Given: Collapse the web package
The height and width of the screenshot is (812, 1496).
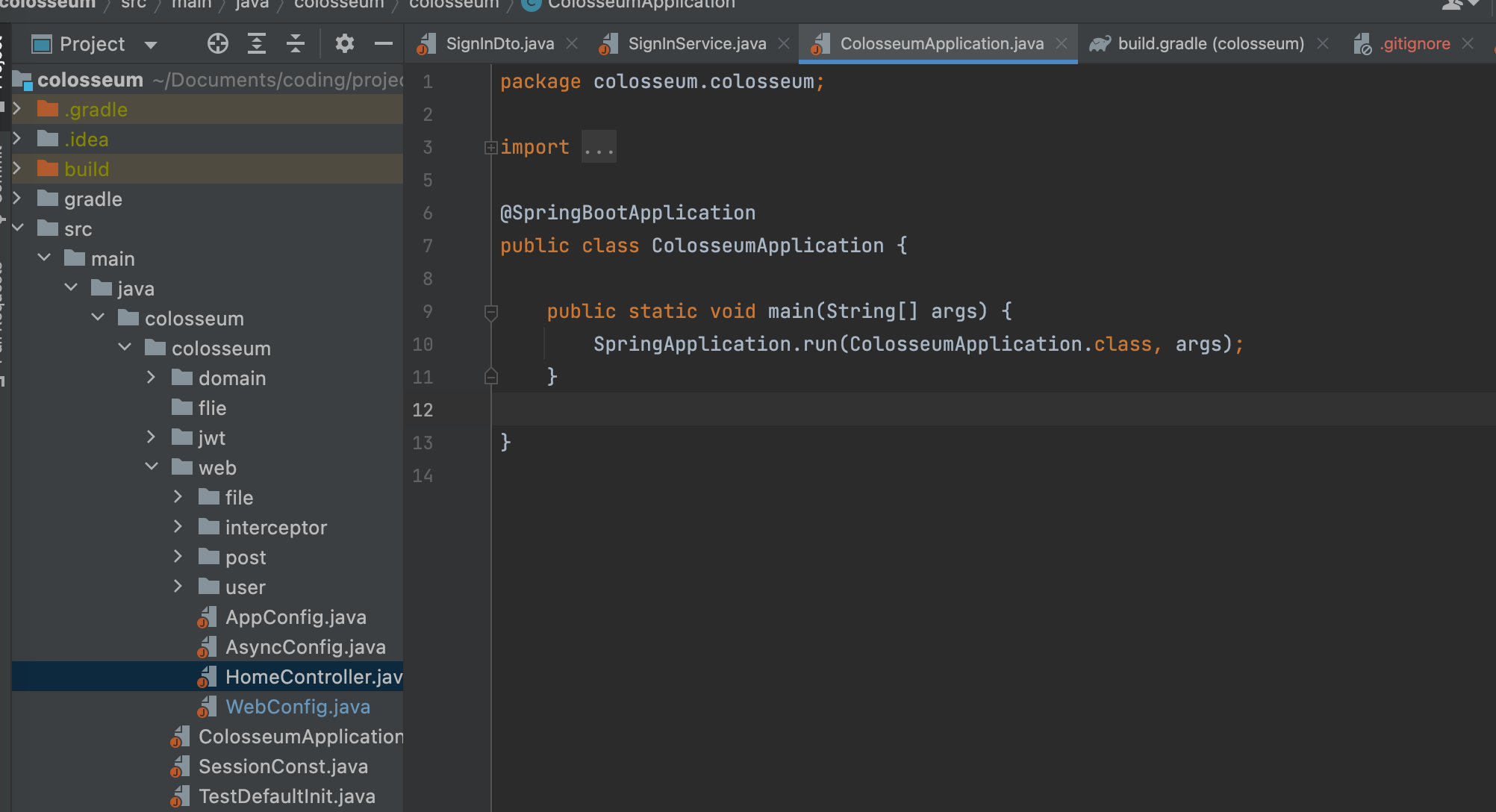Looking at the screenshot, I should point(152,466).
